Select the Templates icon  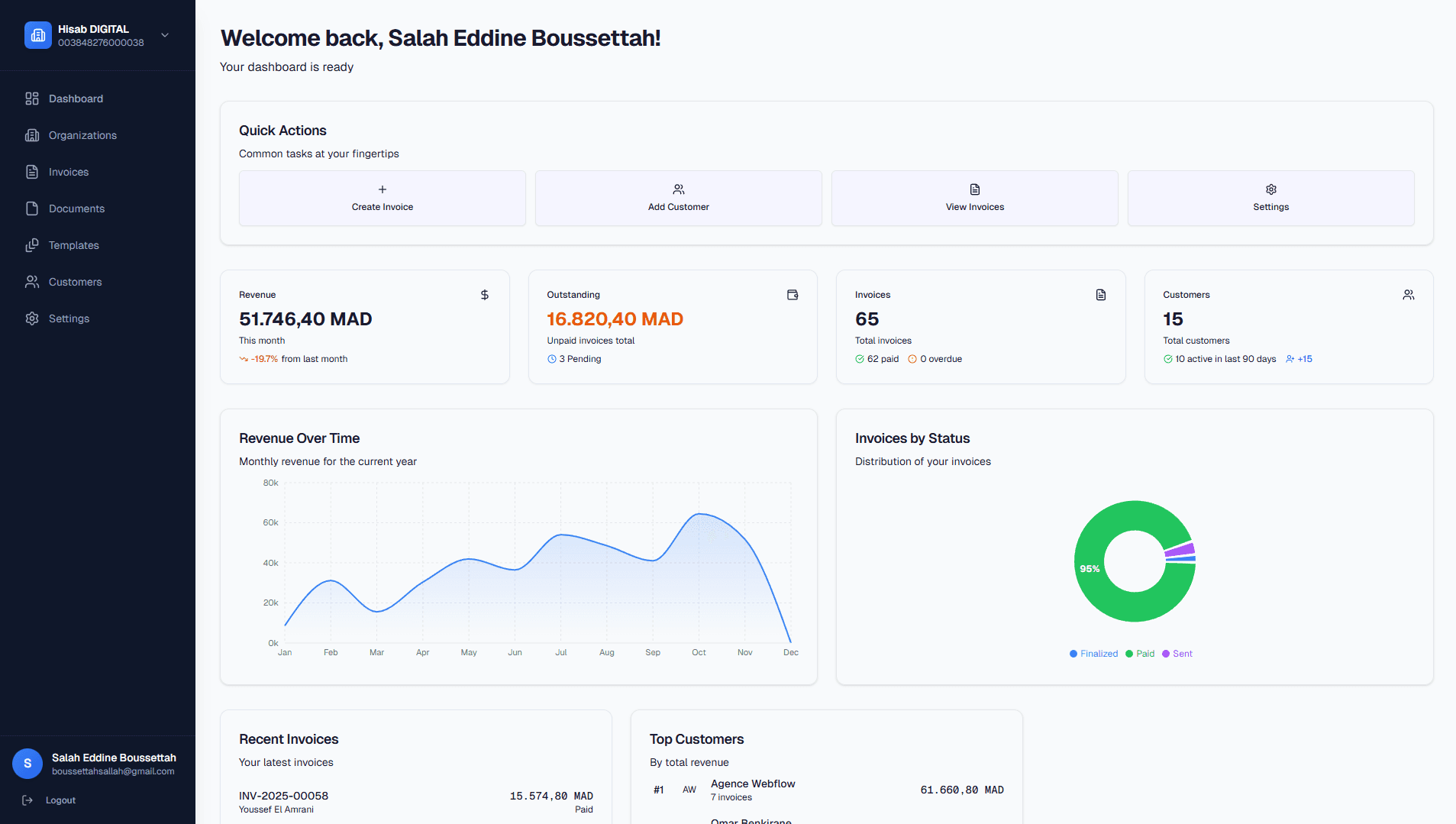(x=31, y=245)
